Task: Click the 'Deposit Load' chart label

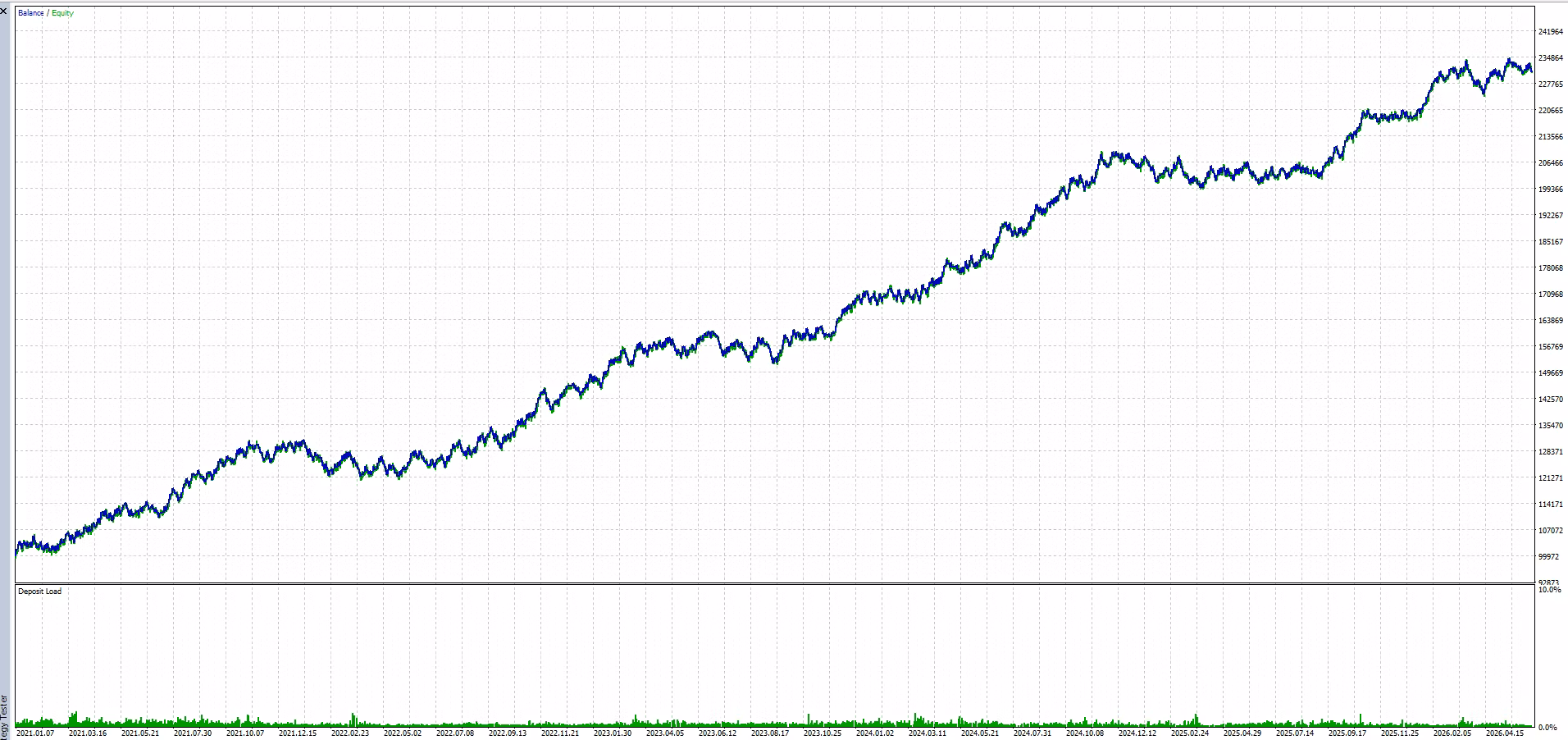Action: (x=39, y=592)
